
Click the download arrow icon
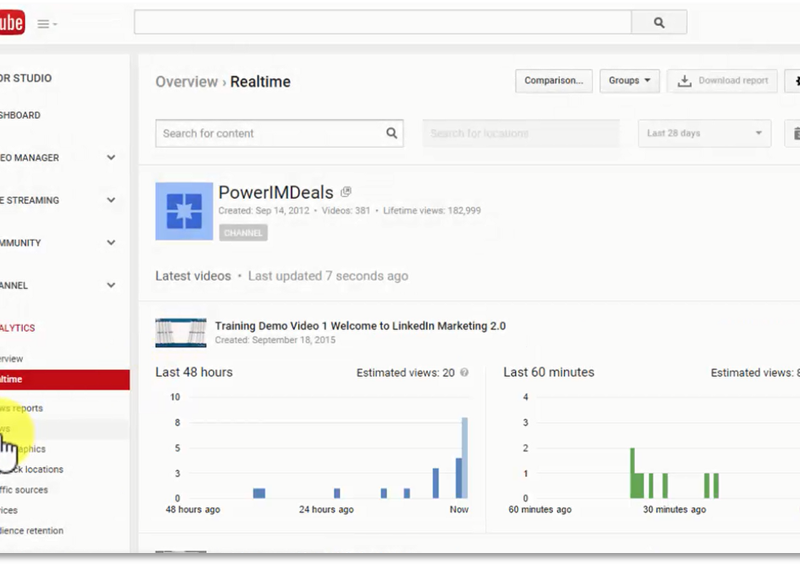[685, 81]
